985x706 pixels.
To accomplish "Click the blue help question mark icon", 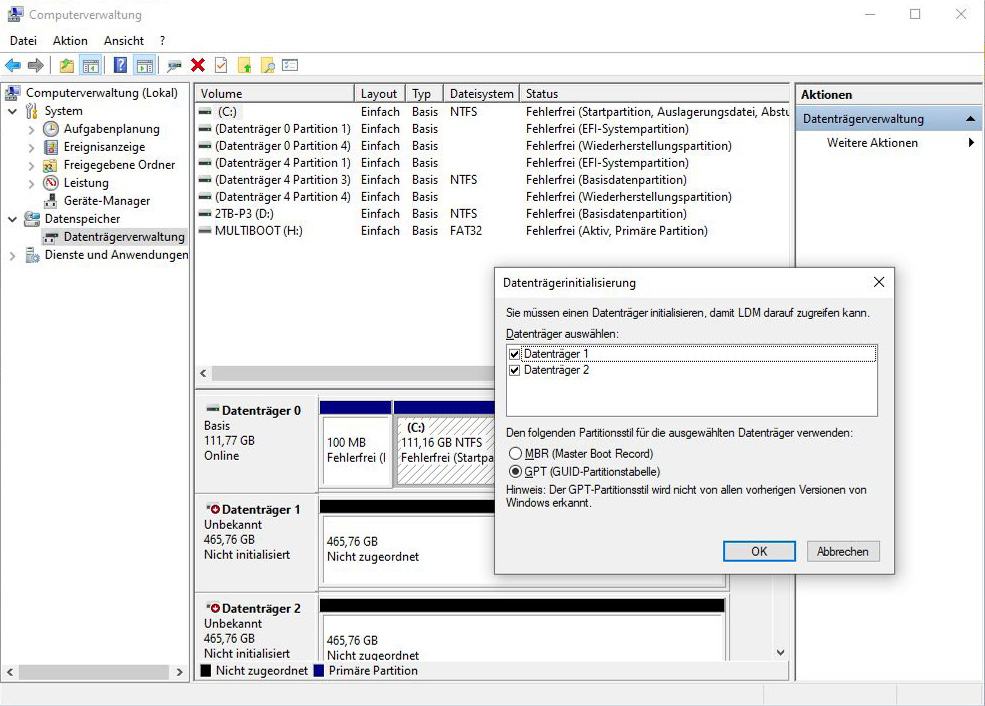I will point(120,65).
